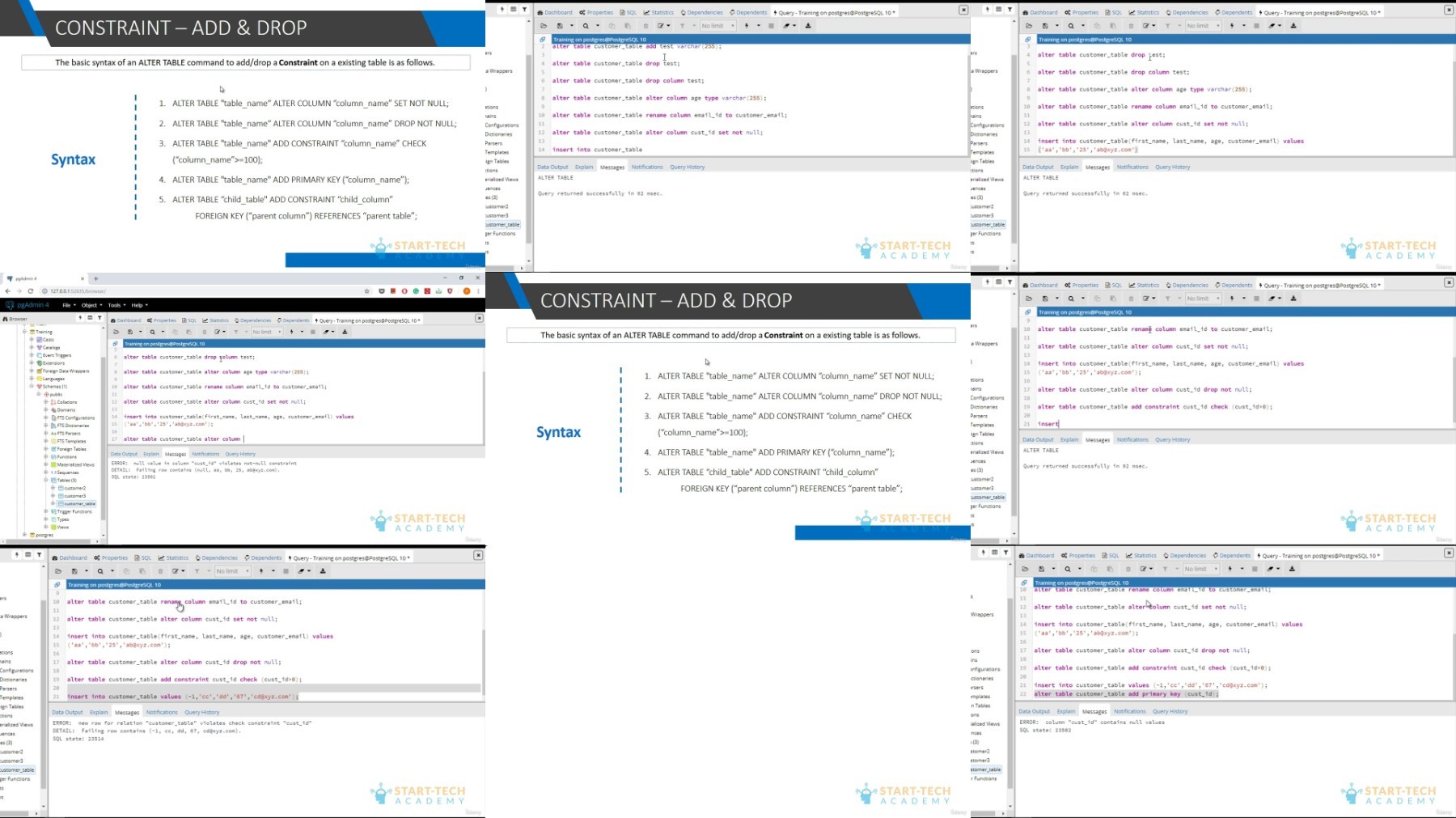
Task: Close the pgAdmin 4 Chrome tab
Action: 83,278
